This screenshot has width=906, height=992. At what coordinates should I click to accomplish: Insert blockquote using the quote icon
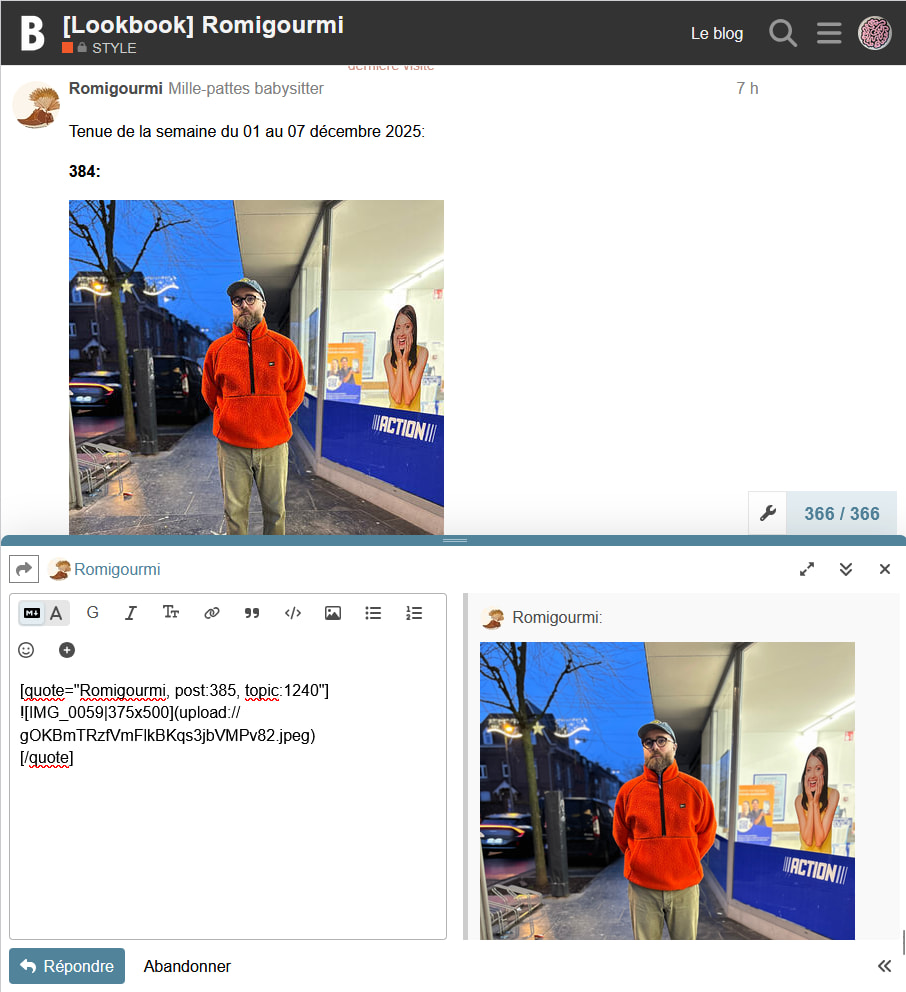[252, 613]
